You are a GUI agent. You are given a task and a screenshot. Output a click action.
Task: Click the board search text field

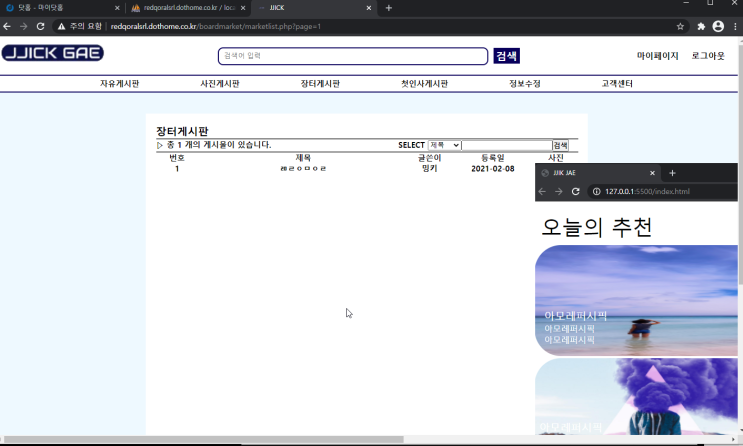[507, 145]
